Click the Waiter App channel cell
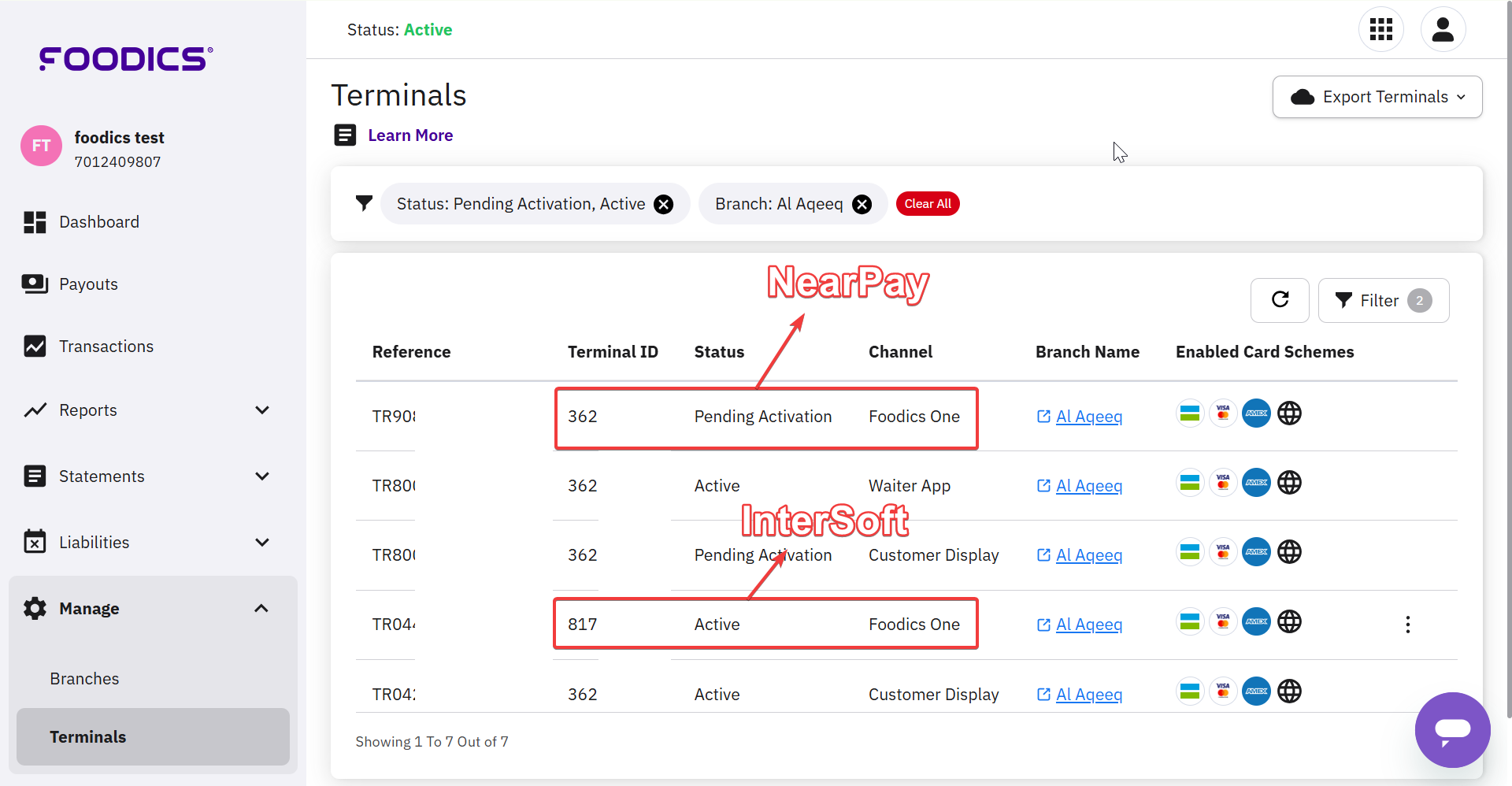Viewport: 1512px width, 786px height. click(910, 486)
